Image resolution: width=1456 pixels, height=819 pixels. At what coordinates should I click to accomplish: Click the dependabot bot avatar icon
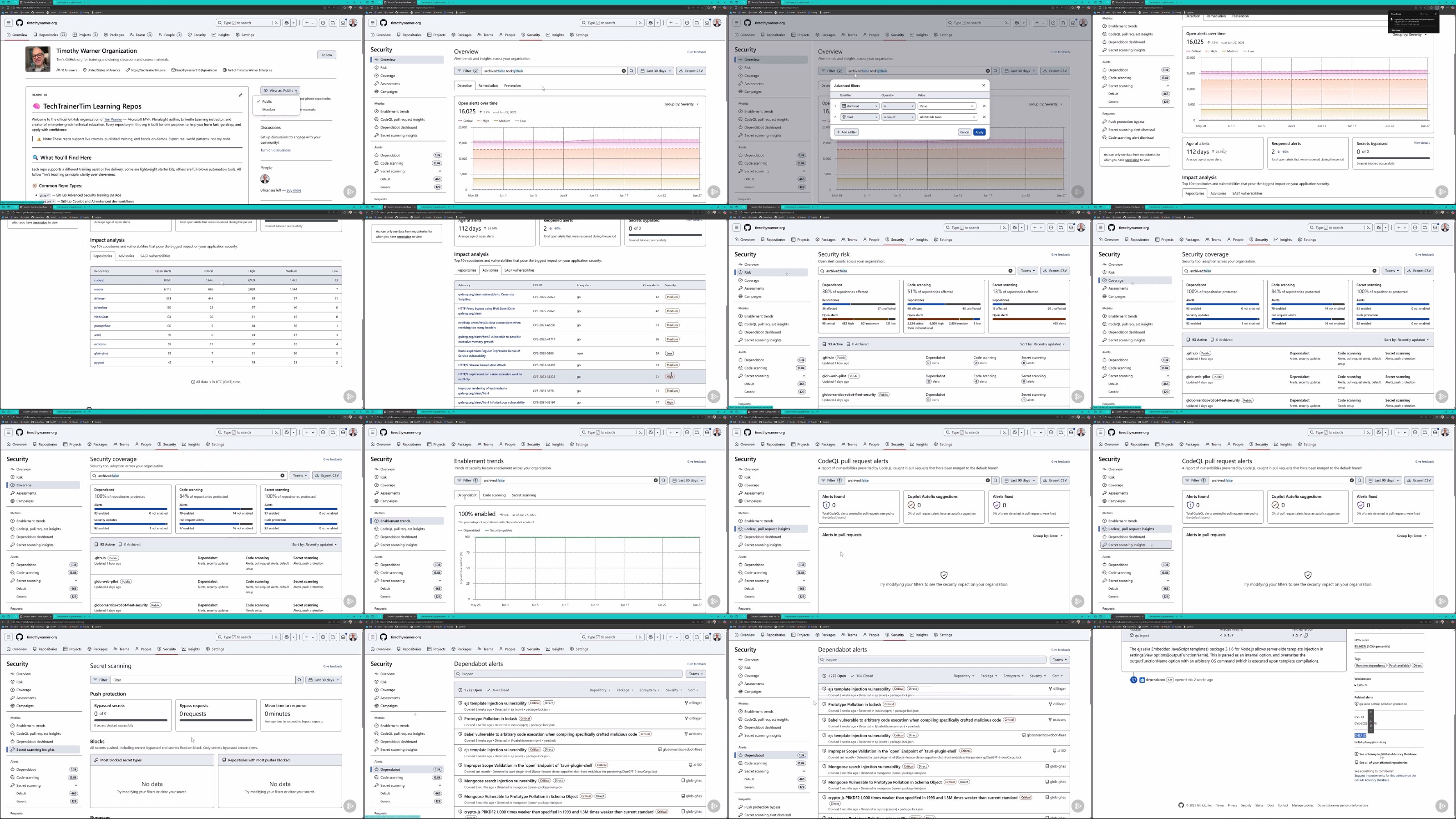tap(1143, 680)
